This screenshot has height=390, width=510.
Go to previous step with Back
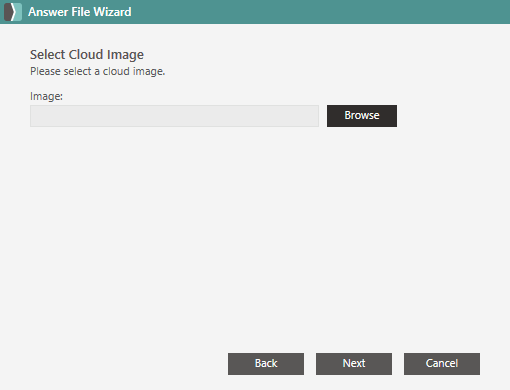[x=266, y=364]
